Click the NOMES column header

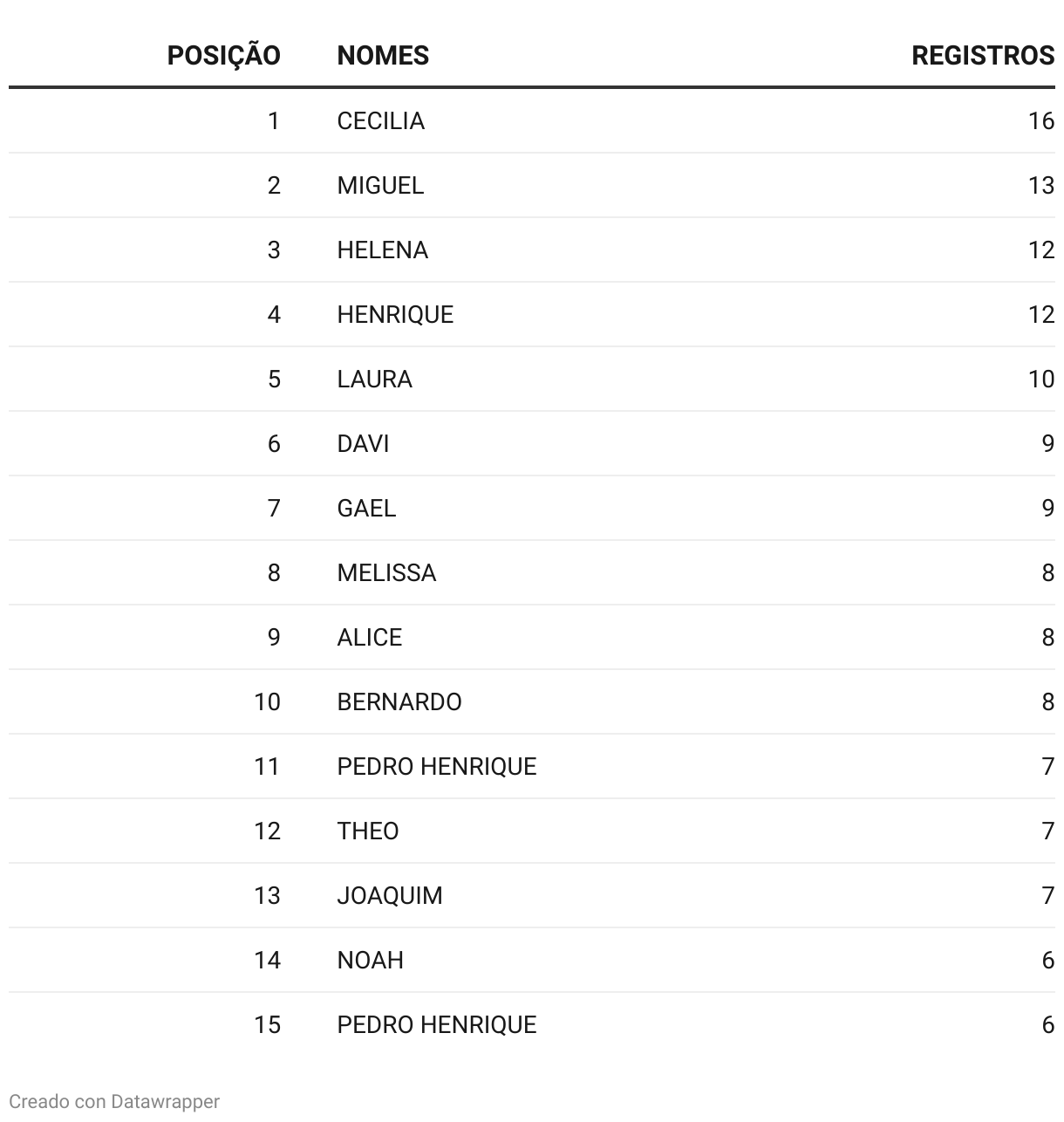(x=383, y=55)
